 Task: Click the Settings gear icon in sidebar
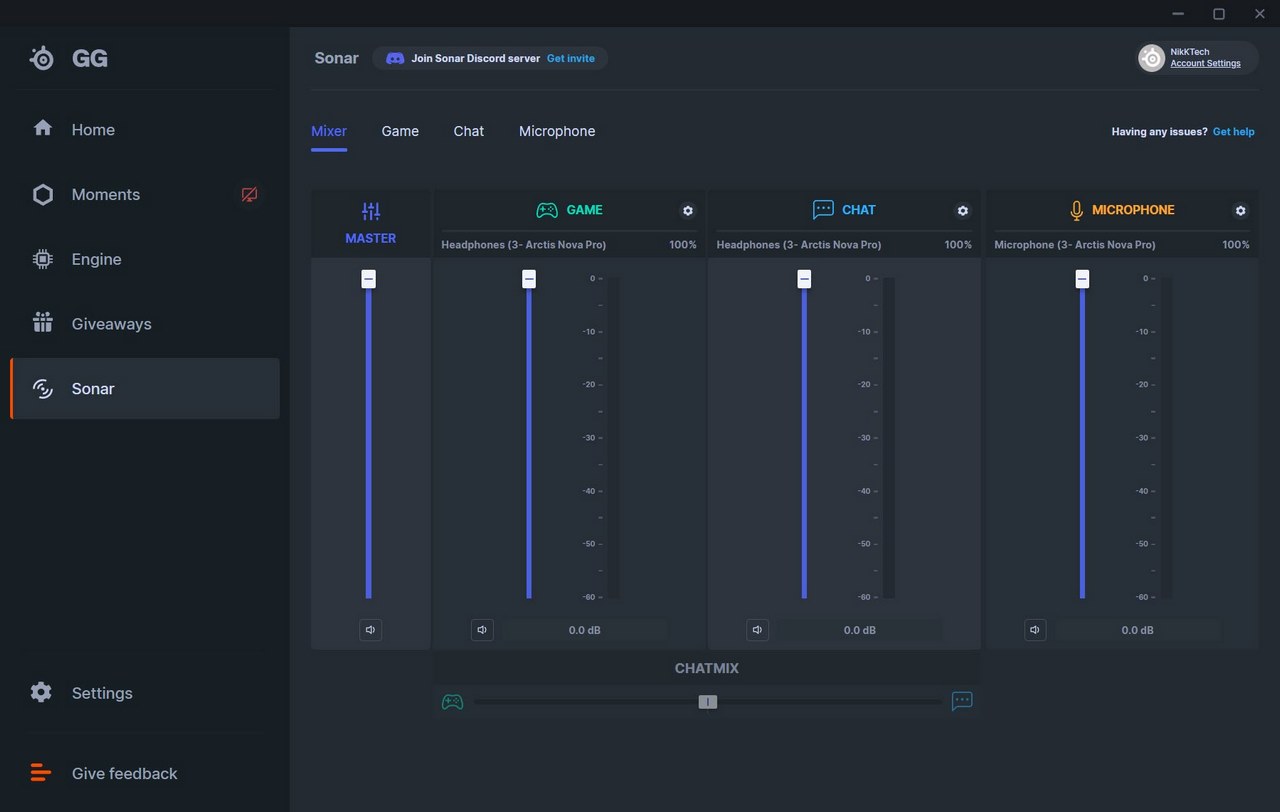[41, 692]
